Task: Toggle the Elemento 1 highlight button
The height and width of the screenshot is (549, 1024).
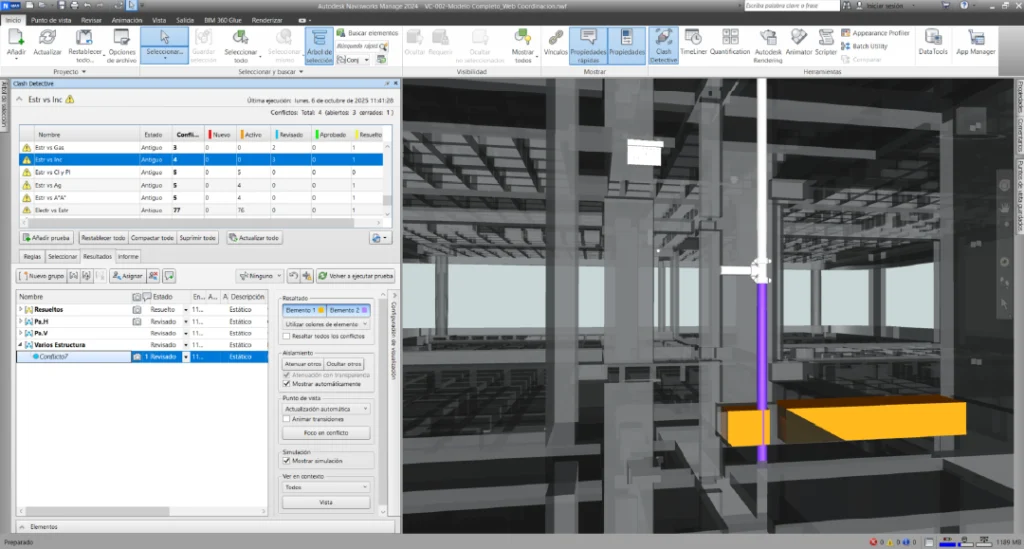Action: [x=304, y=310]
